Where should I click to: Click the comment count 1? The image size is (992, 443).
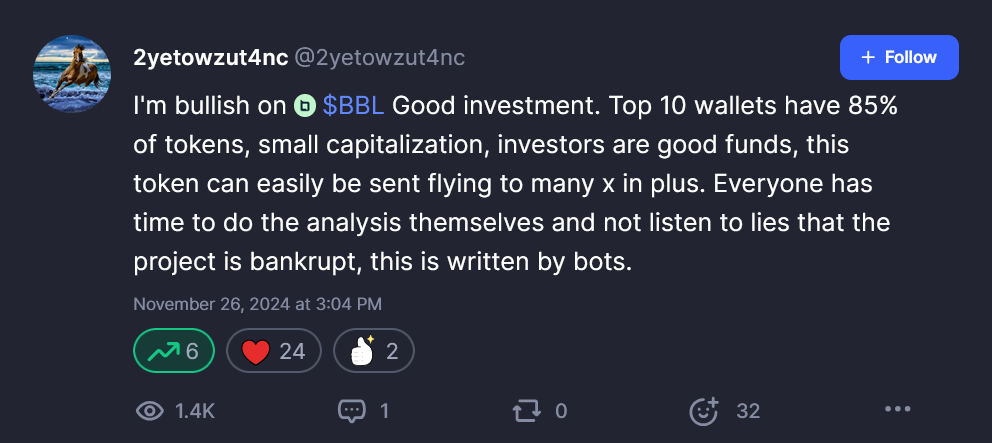(x=384, y=411)
